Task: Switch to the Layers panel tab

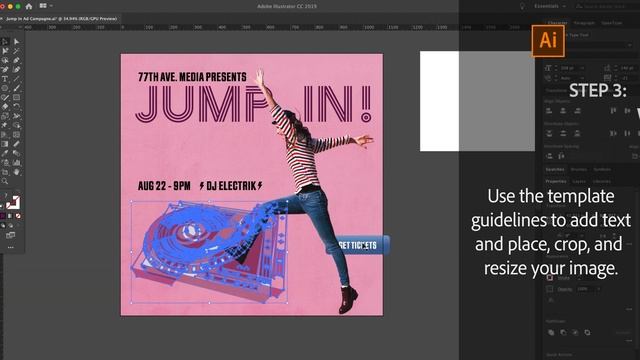Action: (x=579, y=181)
